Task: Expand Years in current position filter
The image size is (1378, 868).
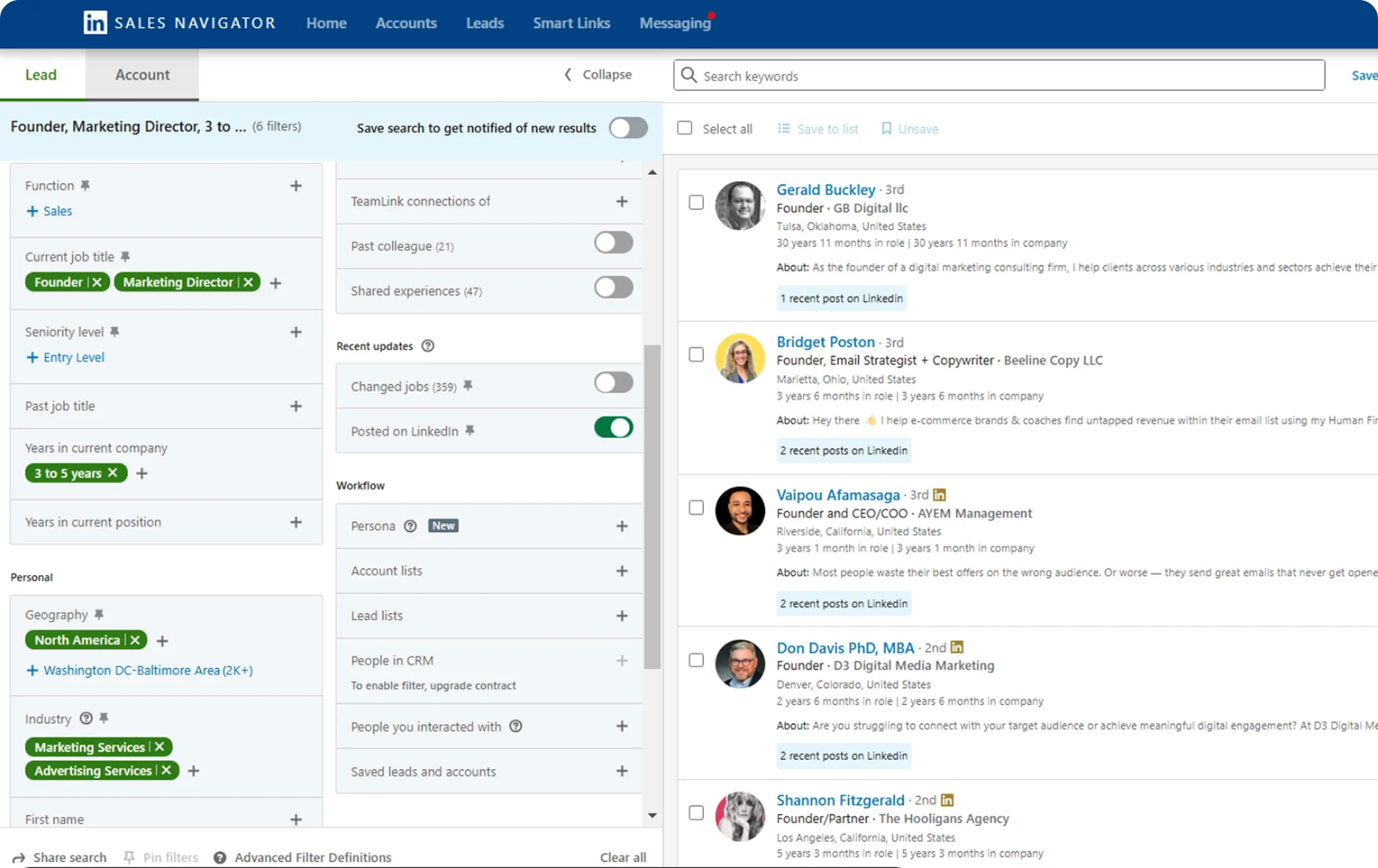Action: 296,522
